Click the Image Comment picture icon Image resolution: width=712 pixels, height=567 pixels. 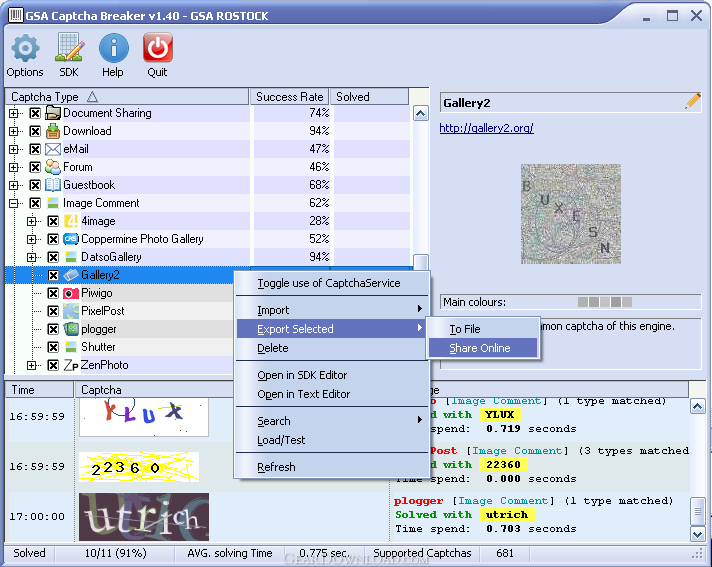point(53,203)
